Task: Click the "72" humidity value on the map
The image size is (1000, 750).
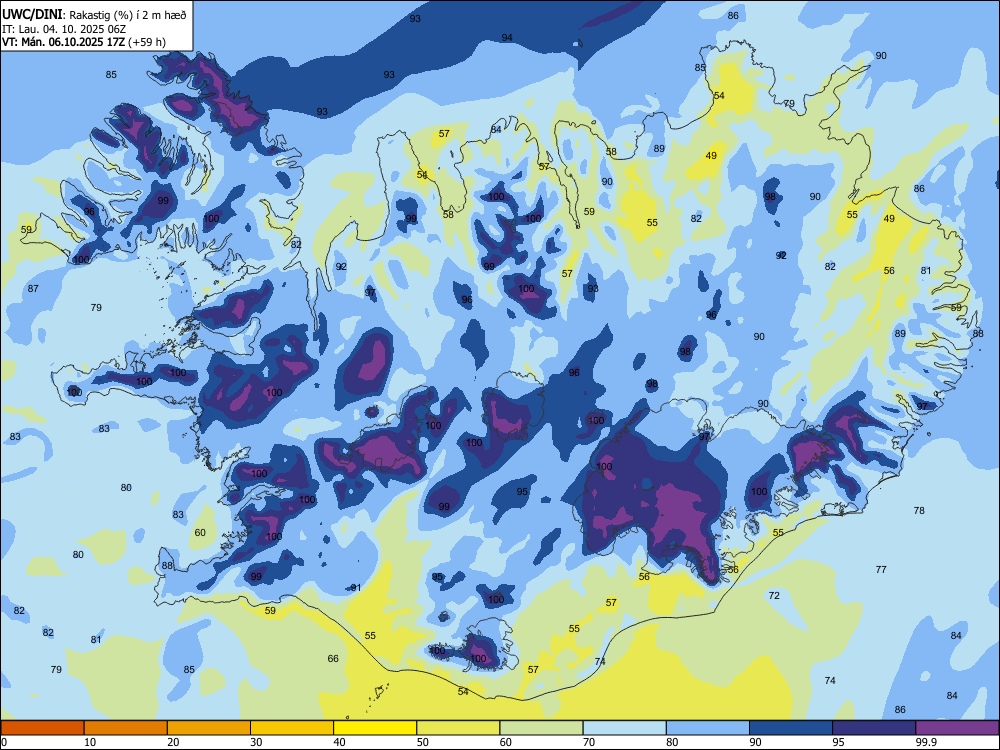Action: point(774,595)
